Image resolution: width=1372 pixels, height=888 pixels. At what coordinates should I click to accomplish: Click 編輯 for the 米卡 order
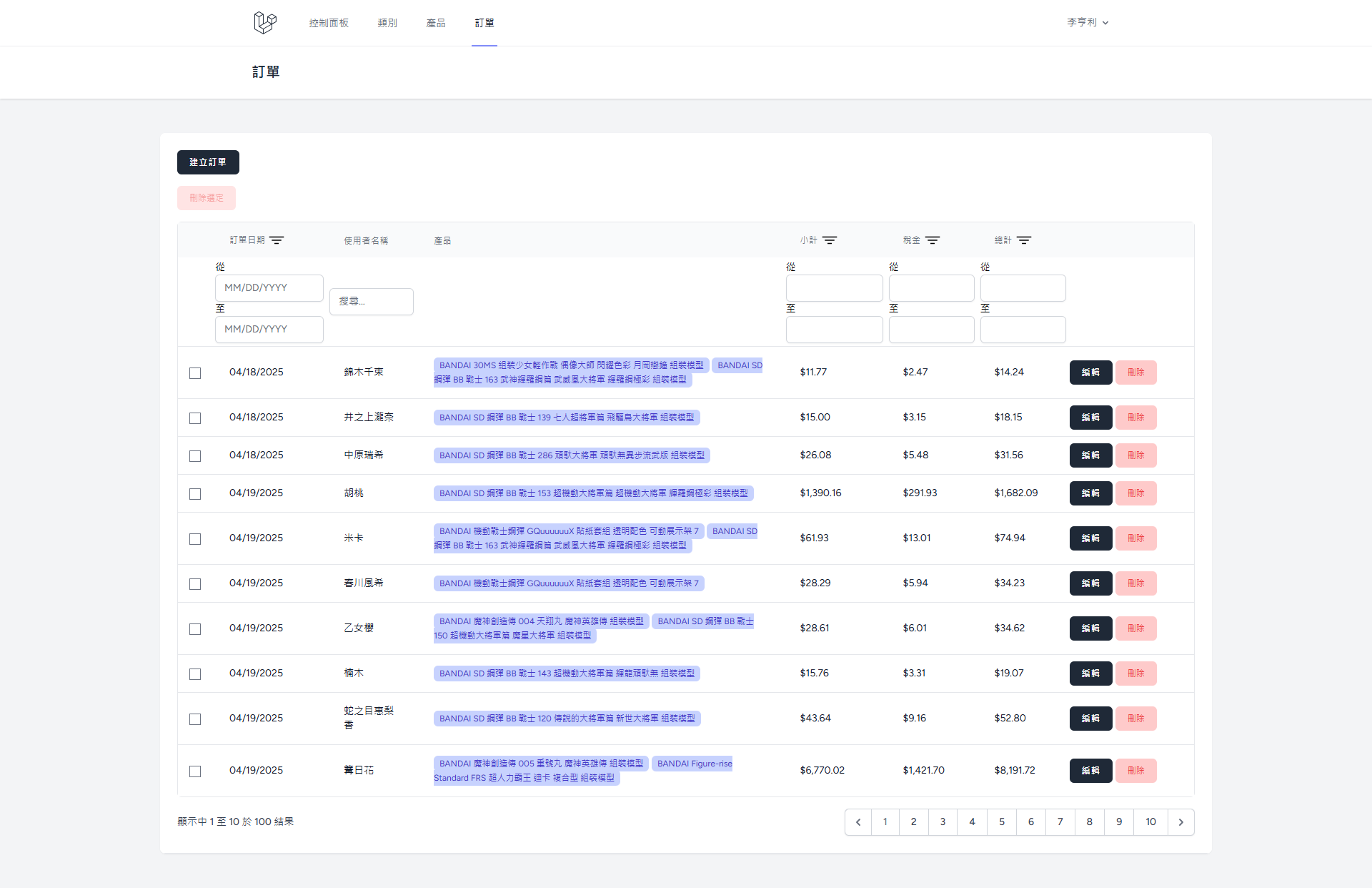pos(1090,538)
